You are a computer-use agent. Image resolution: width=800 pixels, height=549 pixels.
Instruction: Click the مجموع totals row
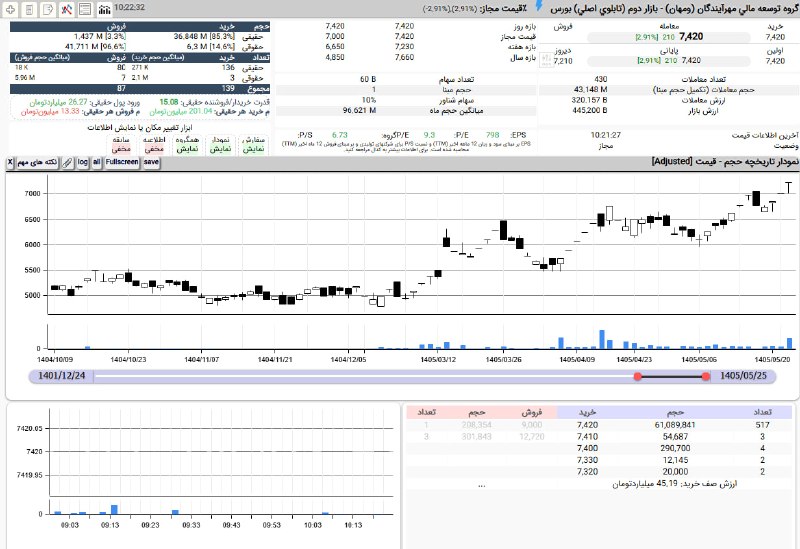(x=140, y=89)
